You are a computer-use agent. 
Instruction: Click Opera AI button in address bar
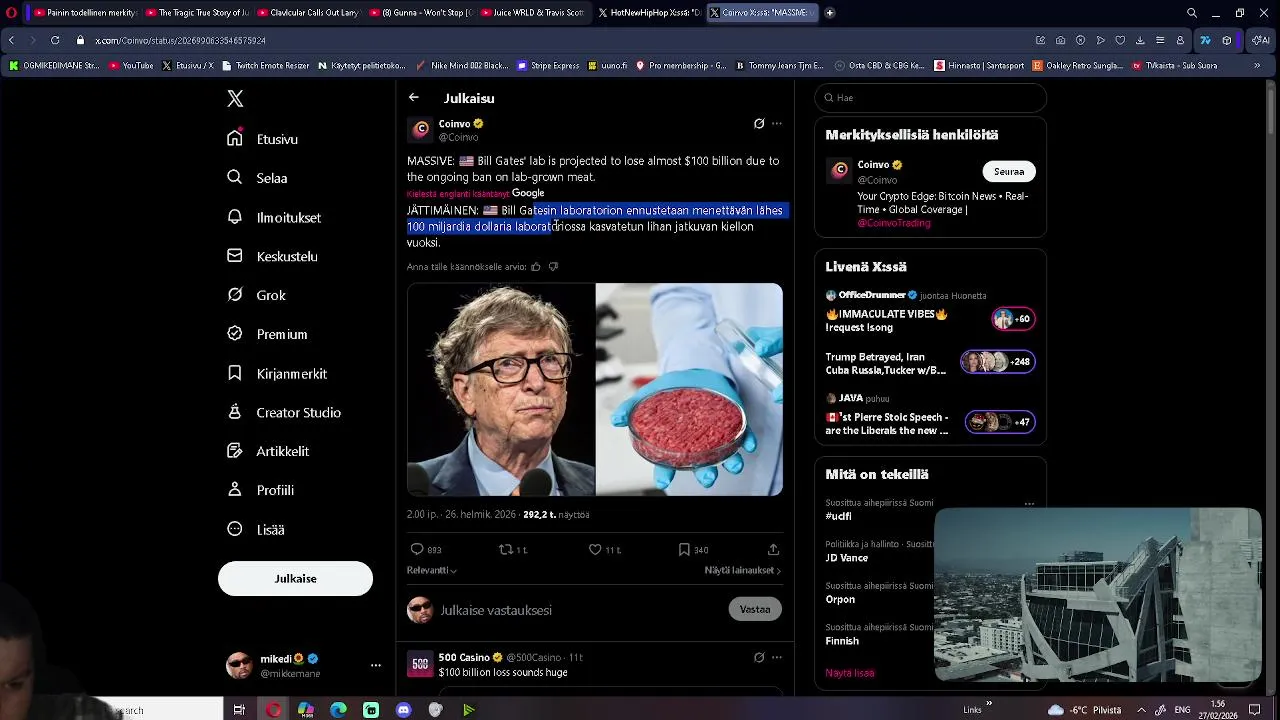tap(1261, 40)
